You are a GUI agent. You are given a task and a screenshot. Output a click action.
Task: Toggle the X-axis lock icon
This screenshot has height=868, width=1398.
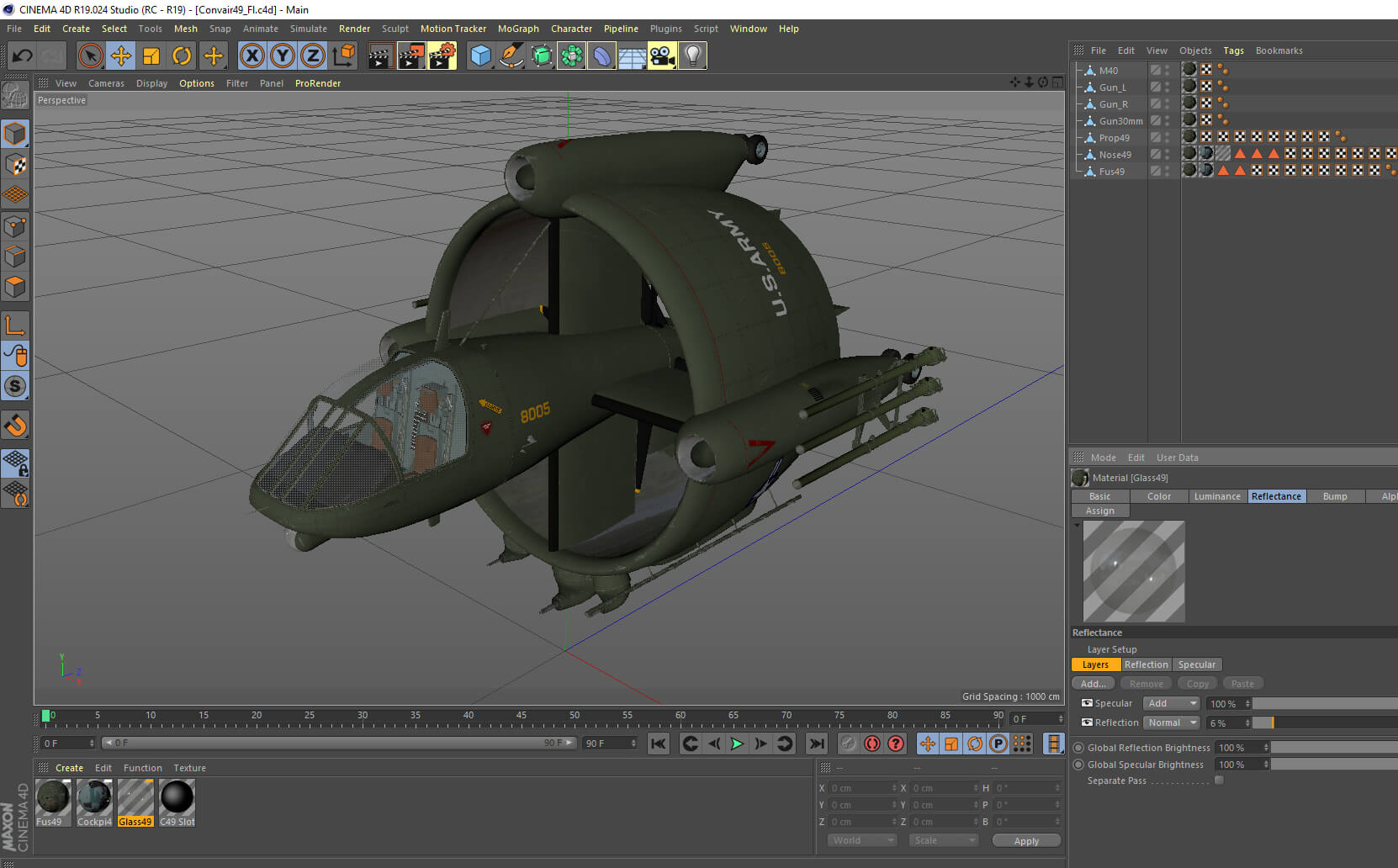252,56
